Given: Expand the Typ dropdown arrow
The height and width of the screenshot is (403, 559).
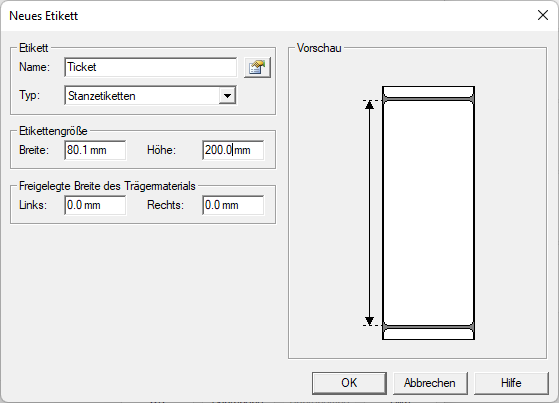Looking at the screenshot, I should coord(227,96).
